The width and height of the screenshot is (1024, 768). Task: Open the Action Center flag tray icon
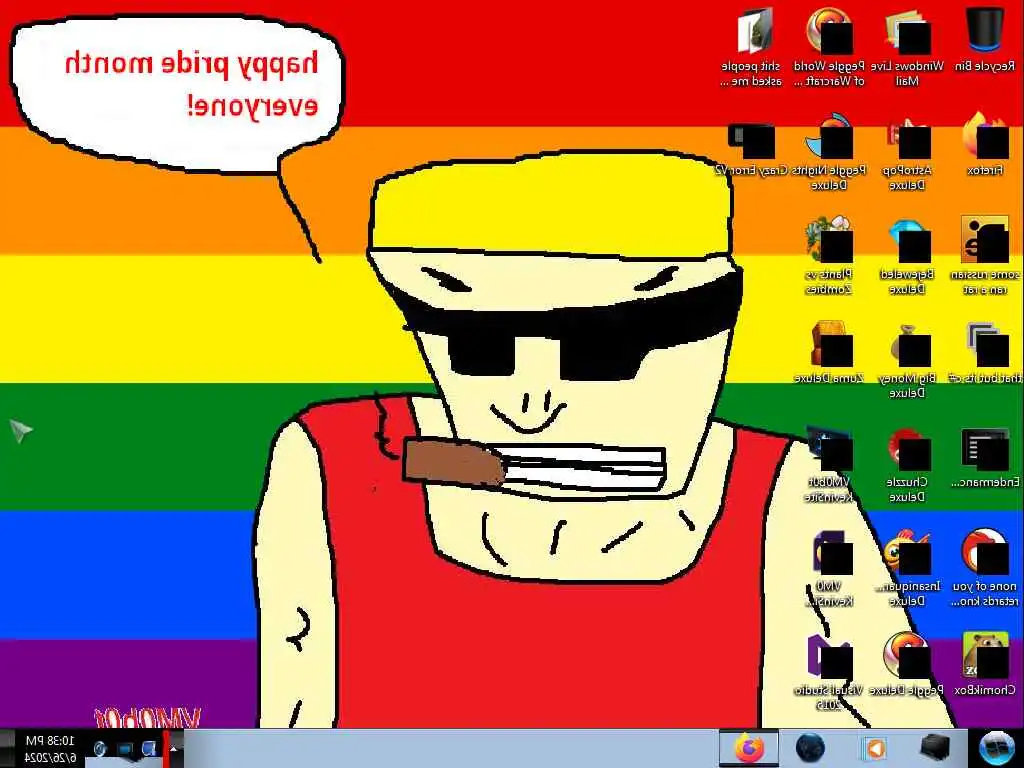(x=149, y=748)
